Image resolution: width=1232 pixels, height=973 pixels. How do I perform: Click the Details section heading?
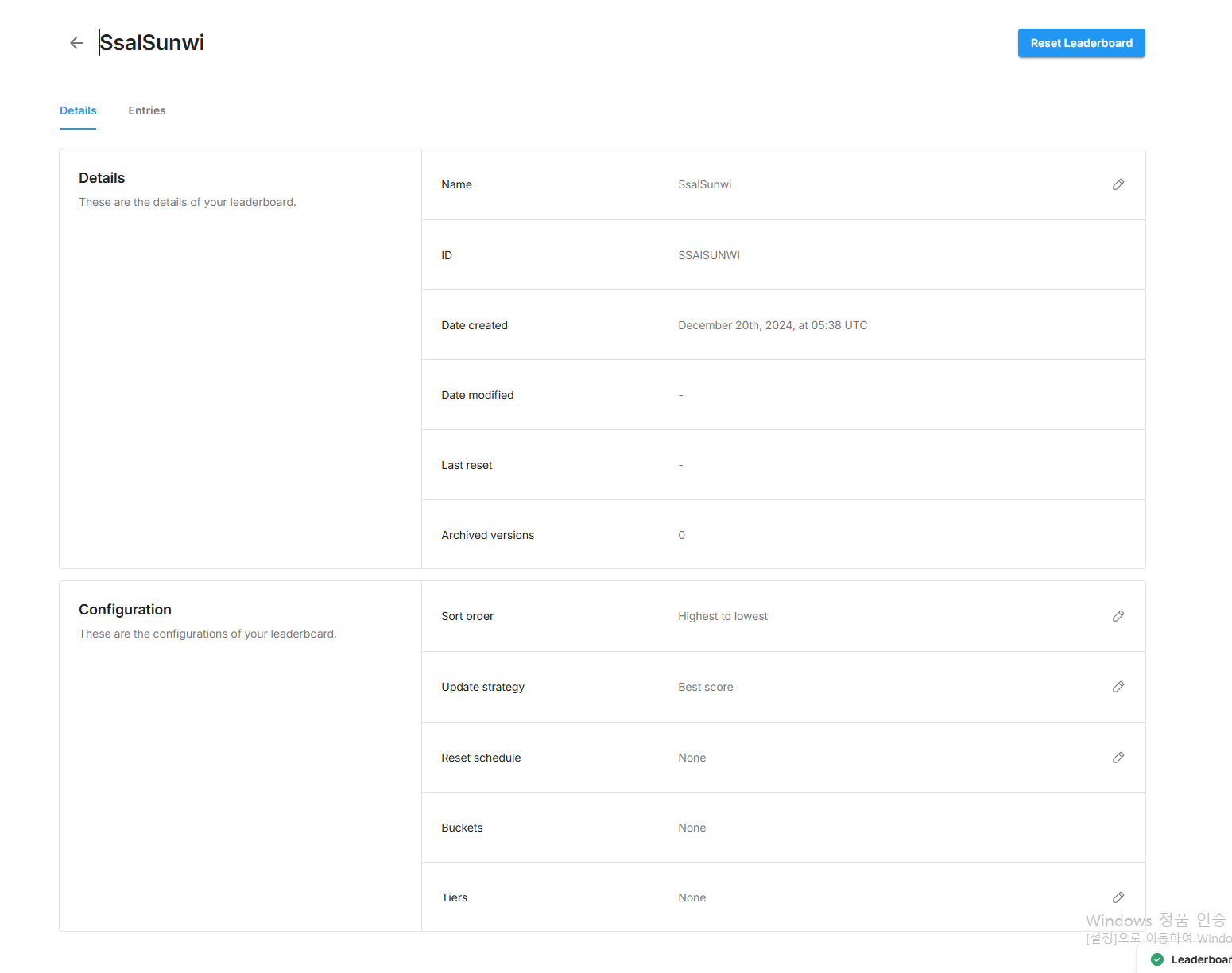102,178
